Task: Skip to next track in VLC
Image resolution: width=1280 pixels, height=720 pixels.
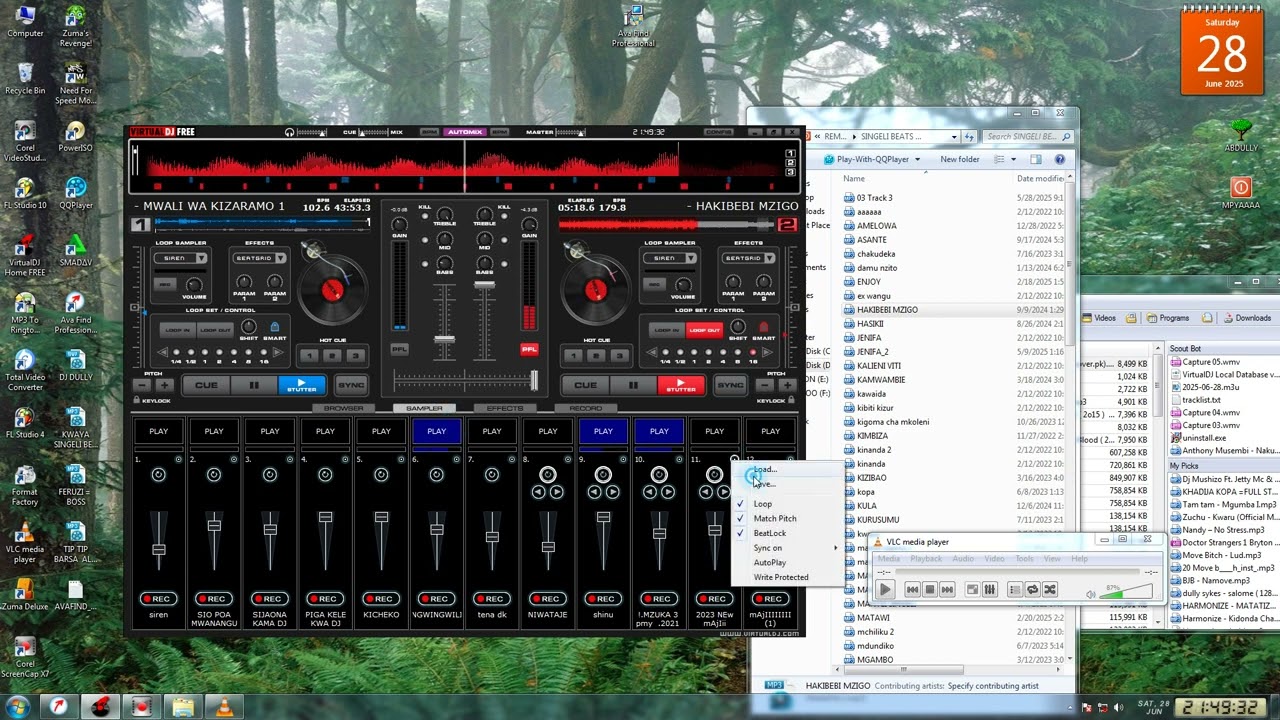Action: pyautogui.click(x=947, y=590)
